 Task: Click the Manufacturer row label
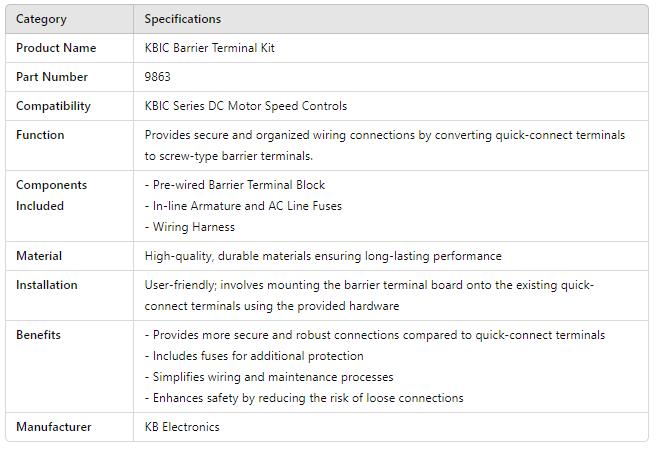pos(53,427)
